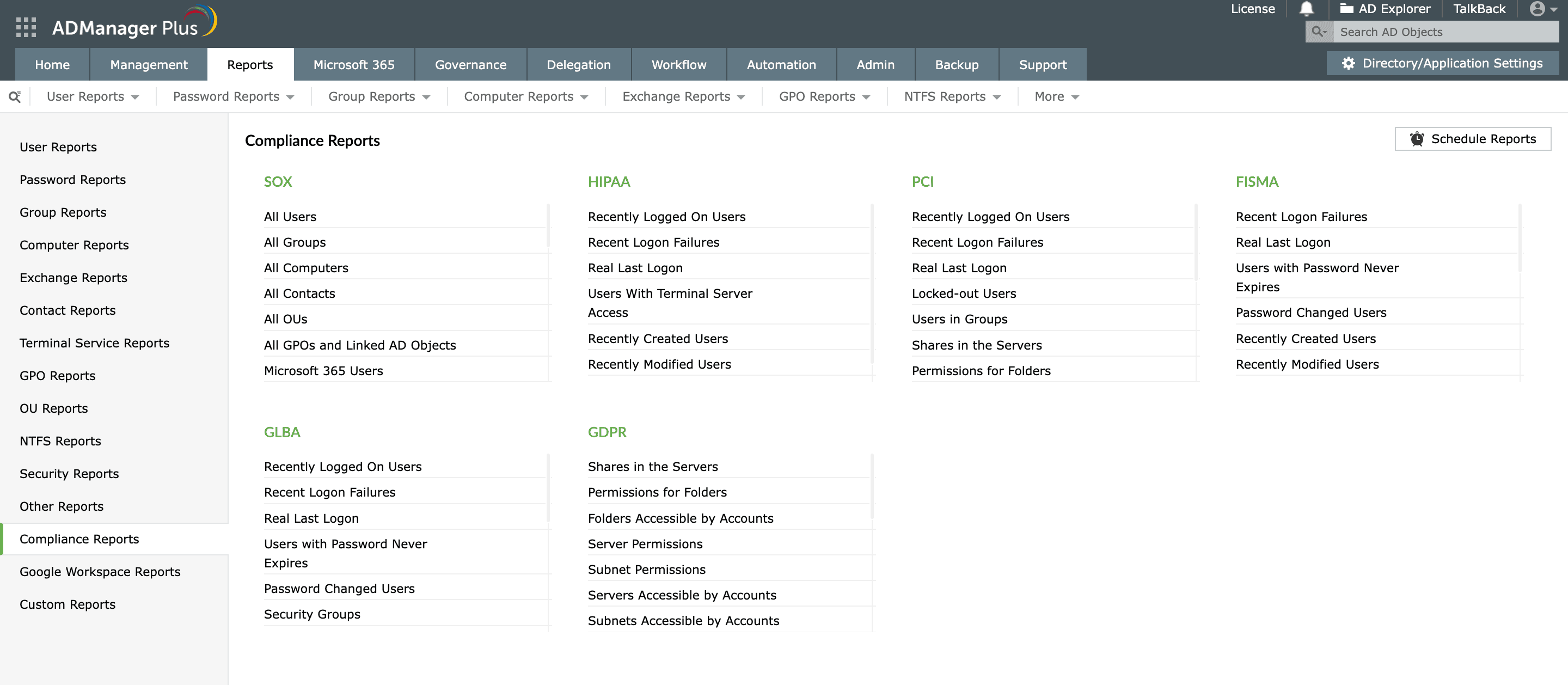The height and width of the screenshot is (685, 1568).
Task: Open the apps grid launcher icon
Action: [26, 27]
